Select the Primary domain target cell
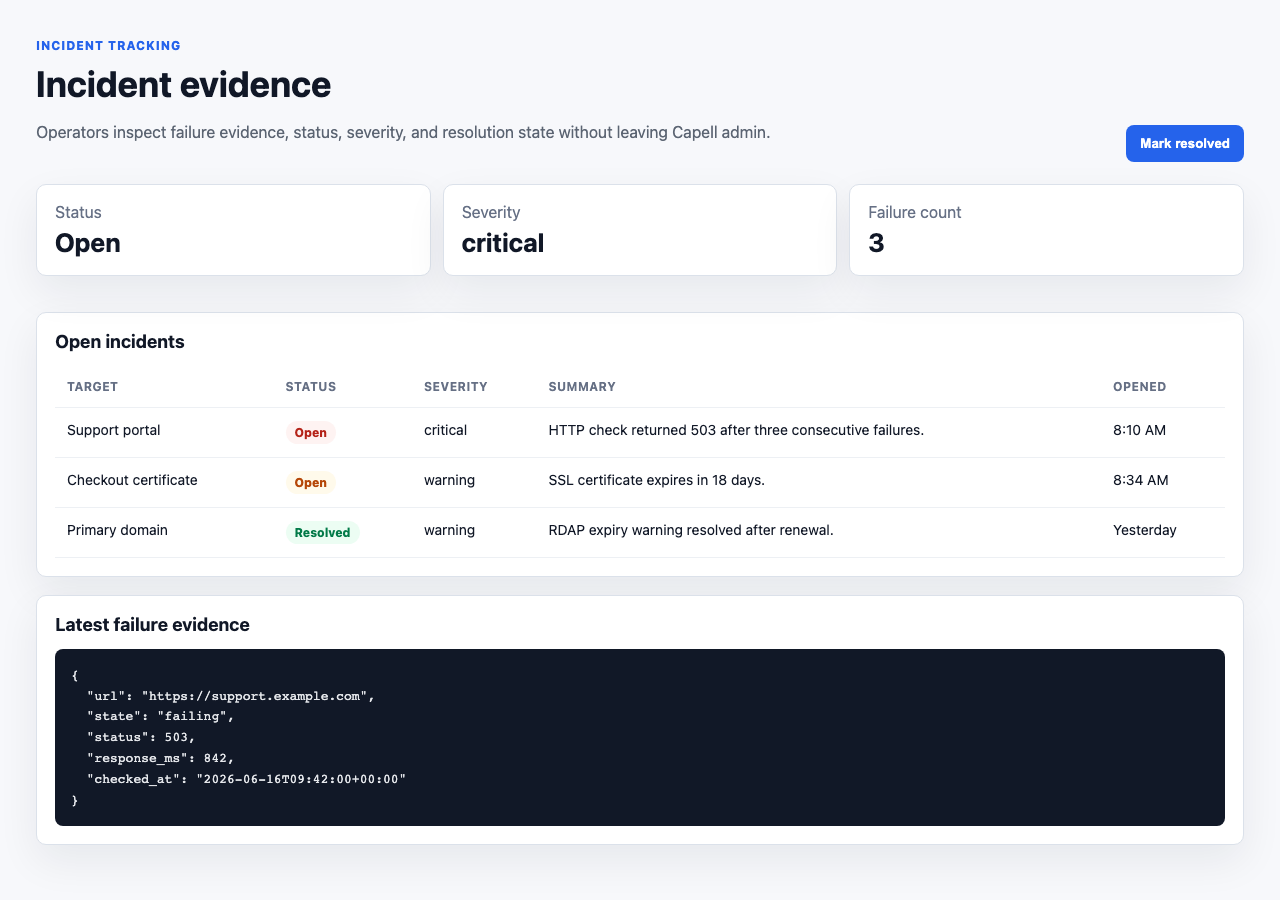The height and width of the screenshot is (900, 1280). 117,530
